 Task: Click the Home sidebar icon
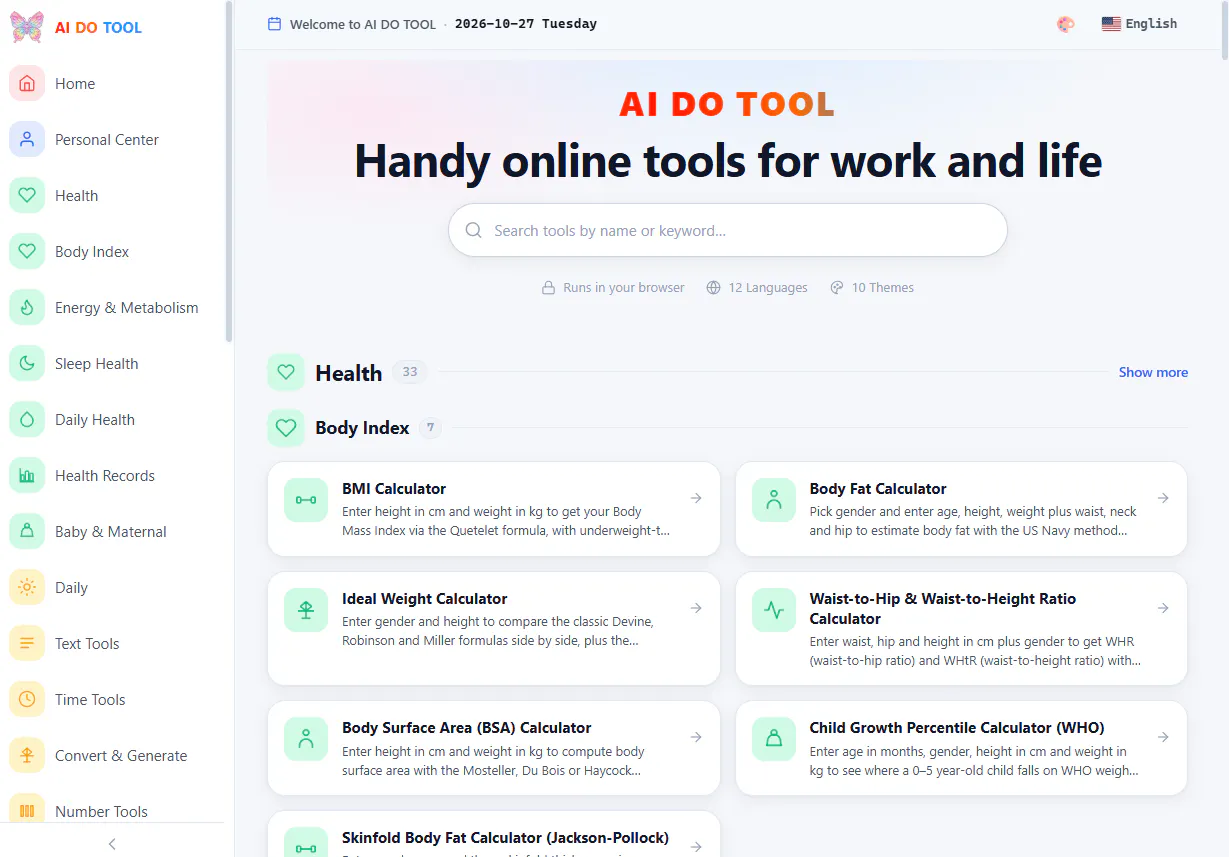click(27, 84)
